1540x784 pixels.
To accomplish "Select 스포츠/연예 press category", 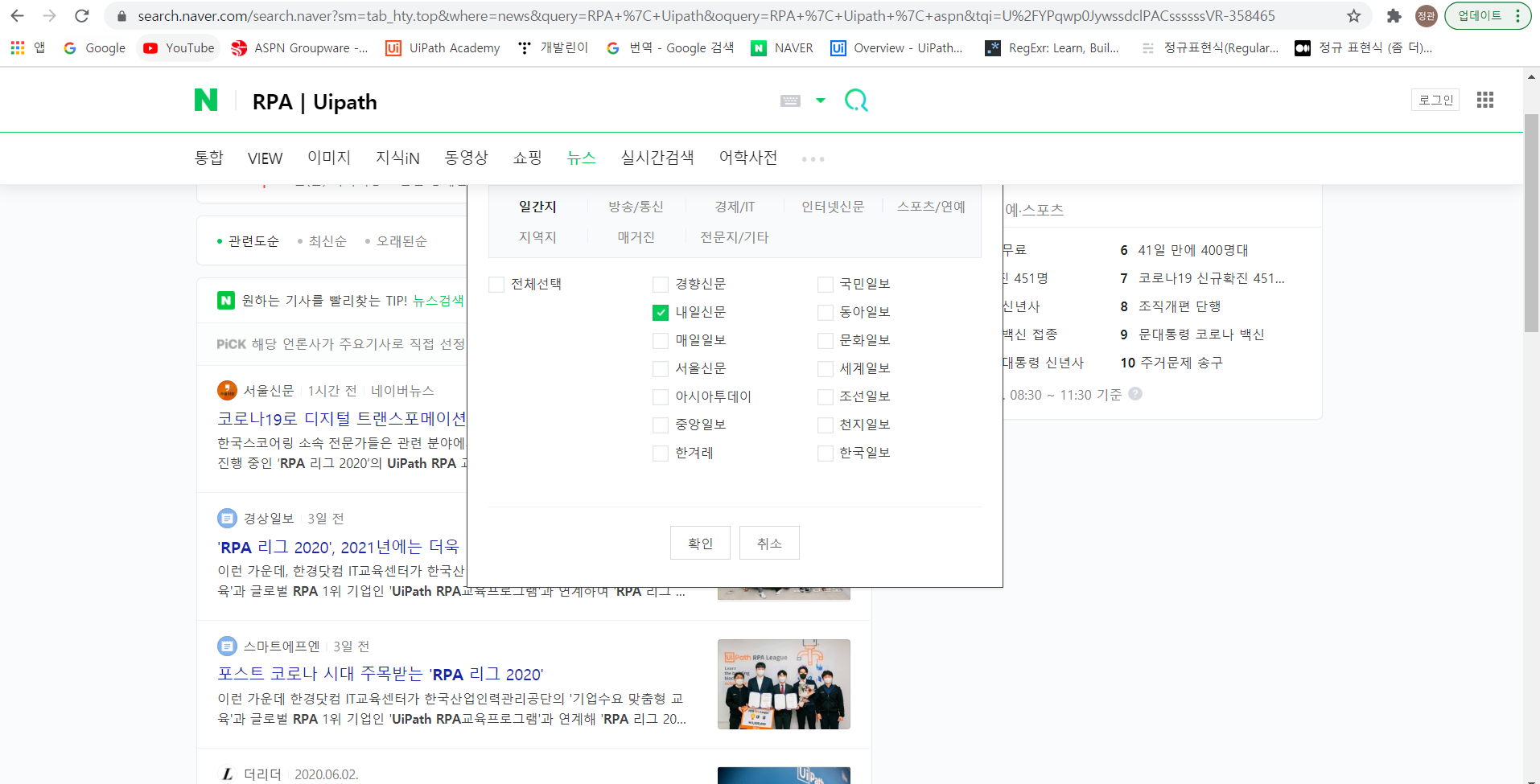I will coord(931,207).
